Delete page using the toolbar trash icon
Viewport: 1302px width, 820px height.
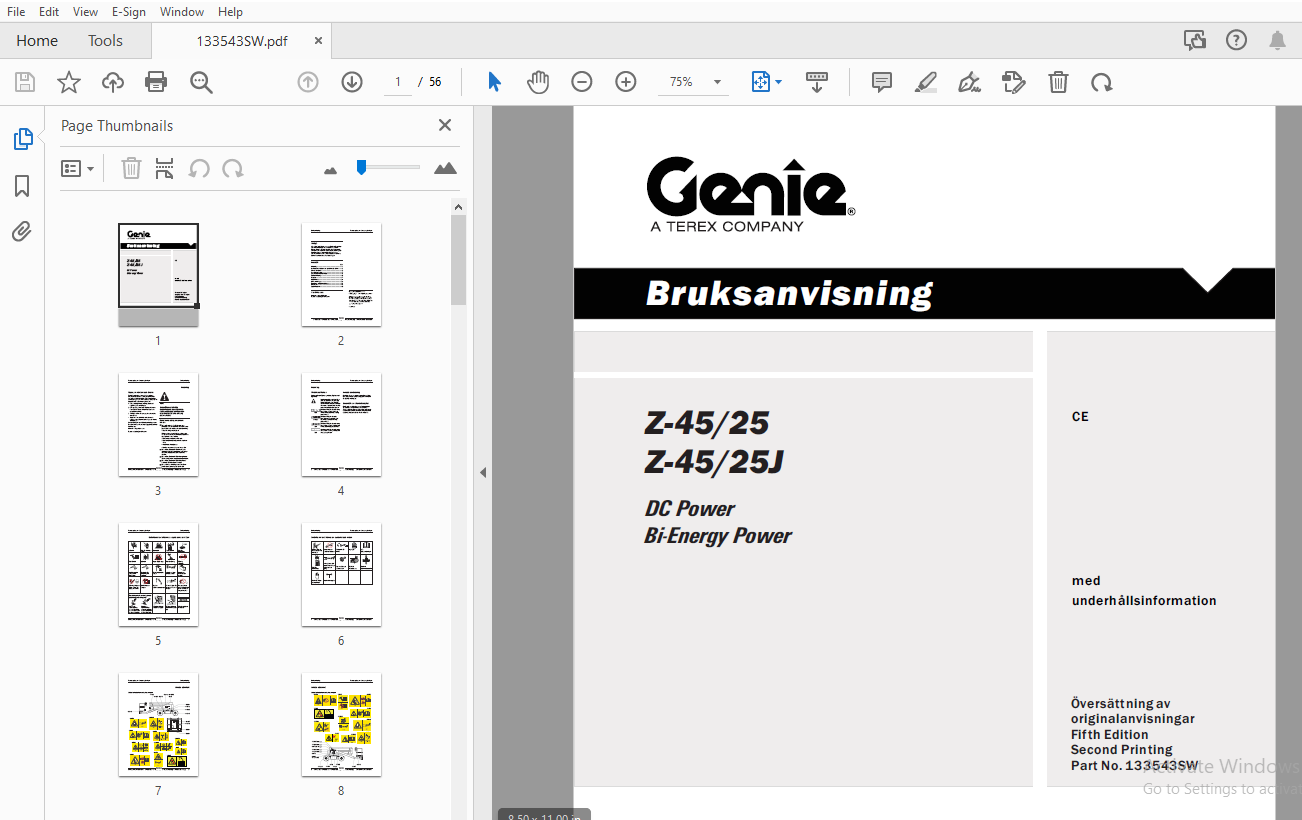pyautogui.click(x=1058, y=82)
